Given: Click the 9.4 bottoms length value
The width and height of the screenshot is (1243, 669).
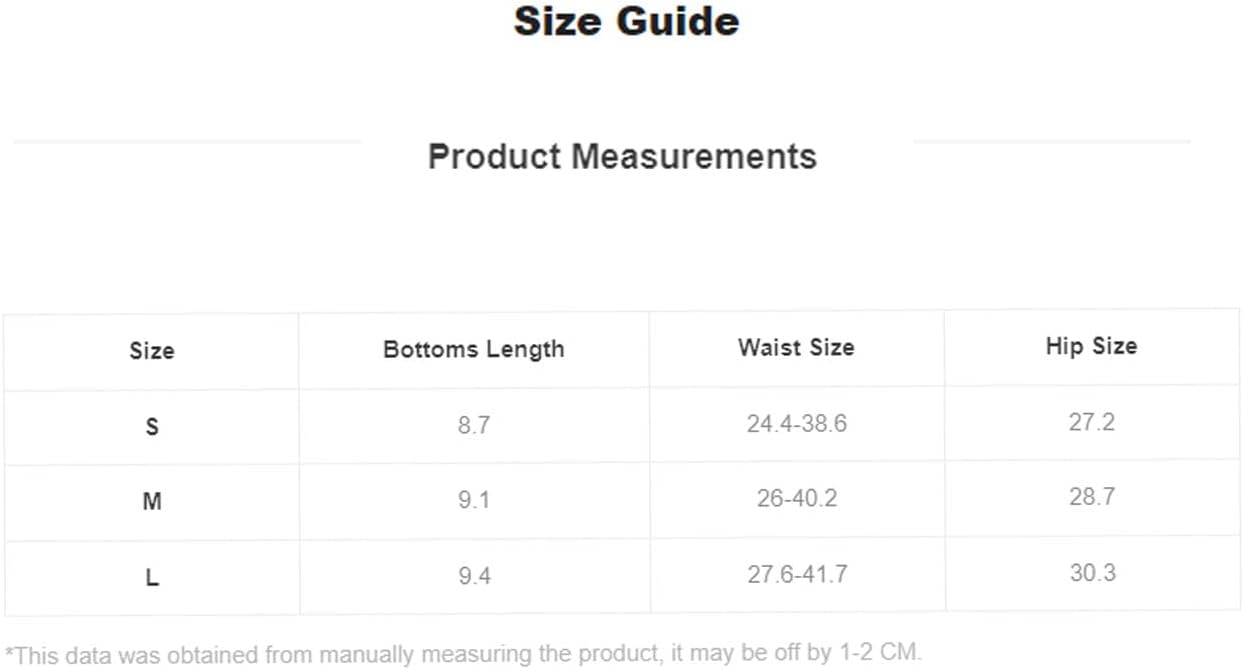Looking at the screenshot, I should [x=474, y=576].
